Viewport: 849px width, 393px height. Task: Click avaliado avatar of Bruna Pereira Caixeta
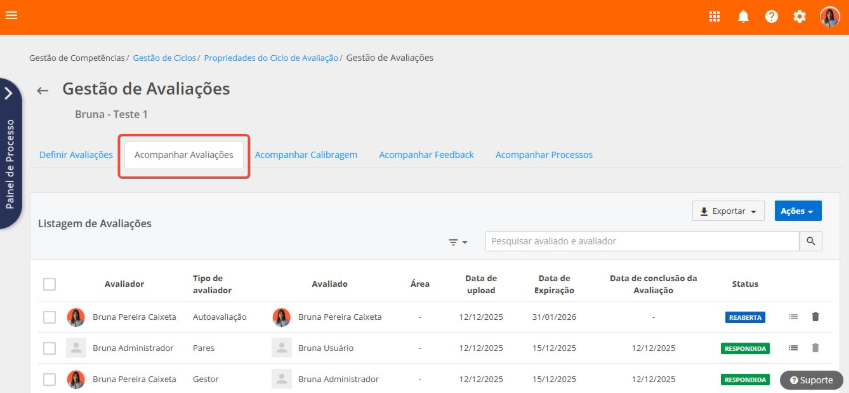281,317
